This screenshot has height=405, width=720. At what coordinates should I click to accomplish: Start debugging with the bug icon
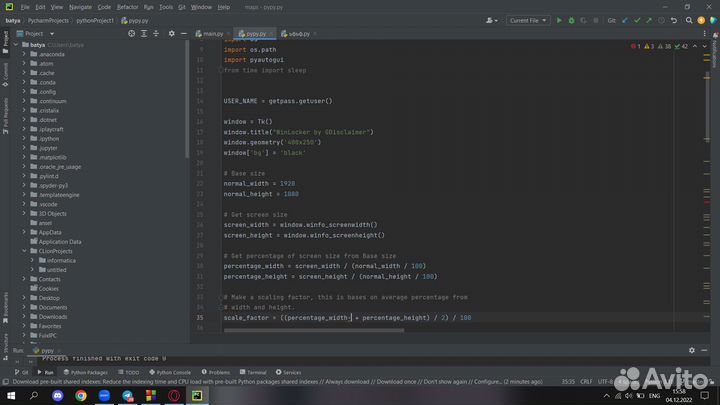571,20
